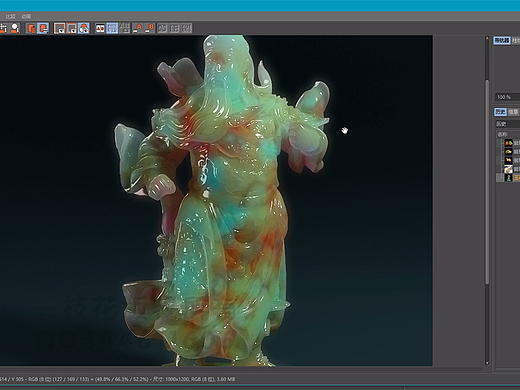Click the middle grayed compare icon
Image resolution: width=520 pixels, height=390 pixels.
(x=175, y=28)
